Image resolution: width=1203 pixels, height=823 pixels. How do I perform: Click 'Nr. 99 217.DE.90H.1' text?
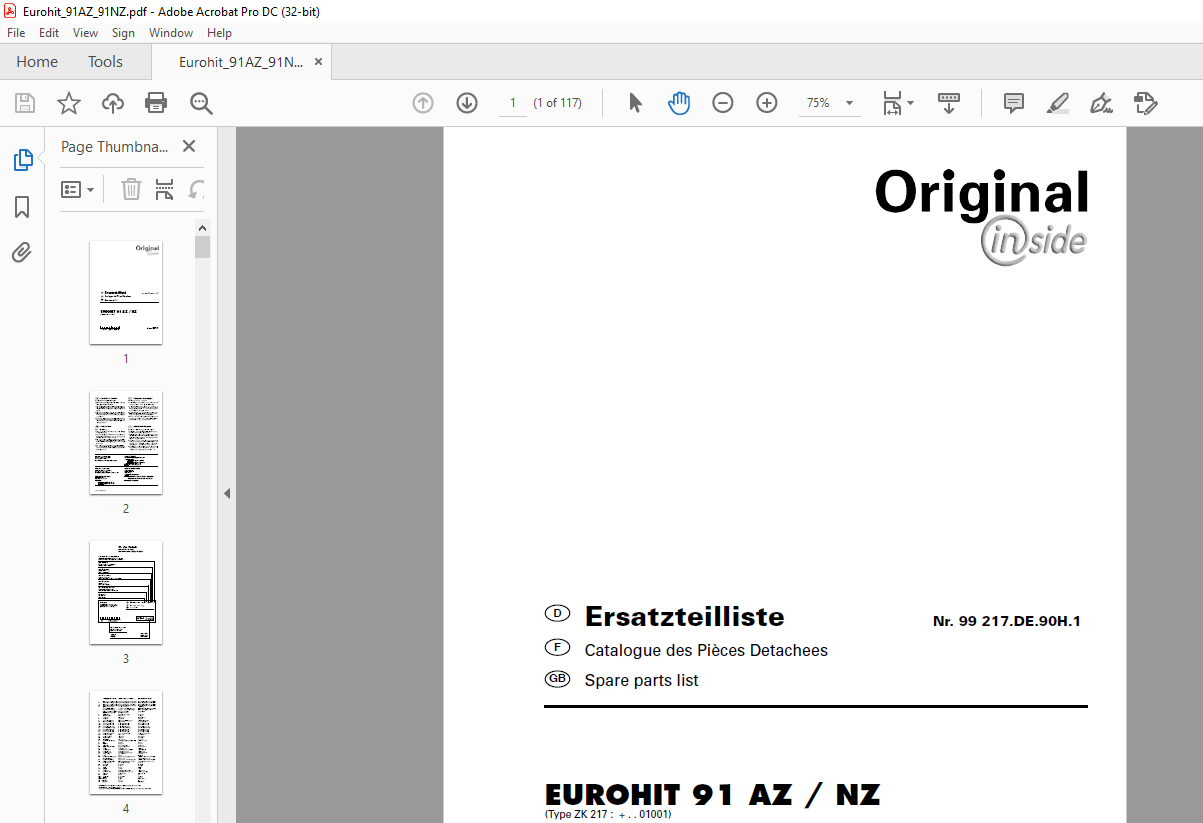point(1007,621)
